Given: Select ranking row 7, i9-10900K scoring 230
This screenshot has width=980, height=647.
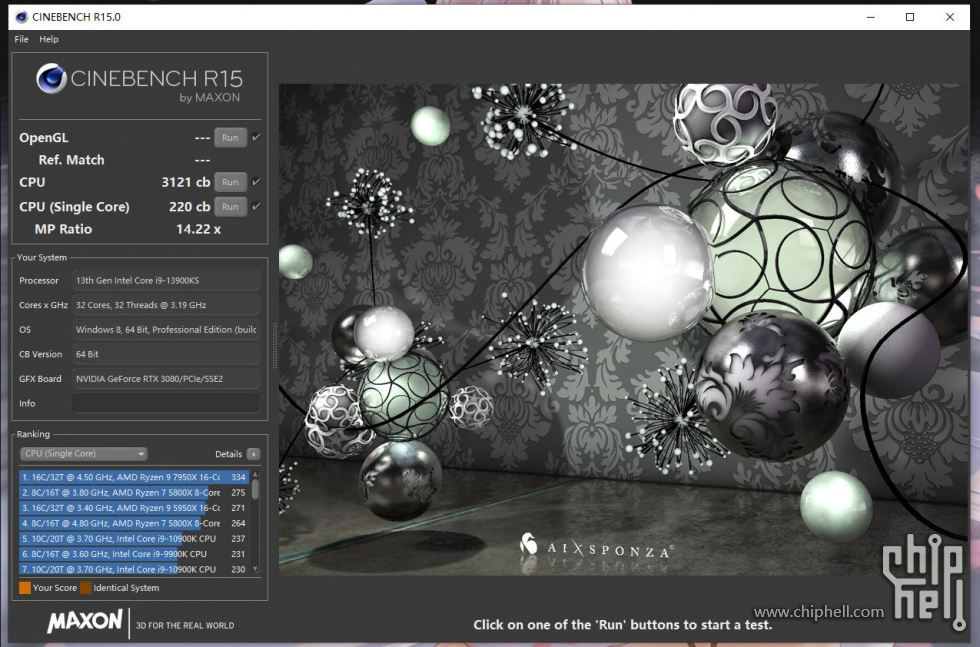Looking at the screenshot, I should click(x=134, y=569).
